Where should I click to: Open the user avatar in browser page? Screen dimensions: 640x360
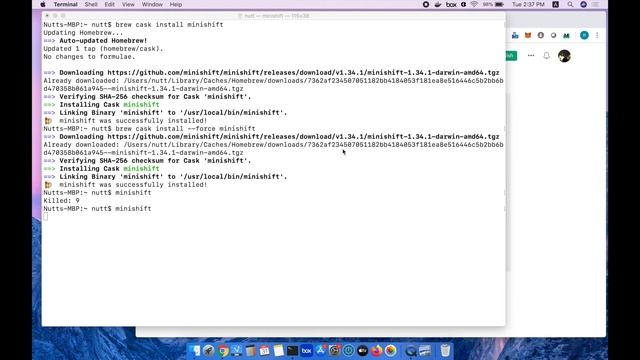point(564,56)
